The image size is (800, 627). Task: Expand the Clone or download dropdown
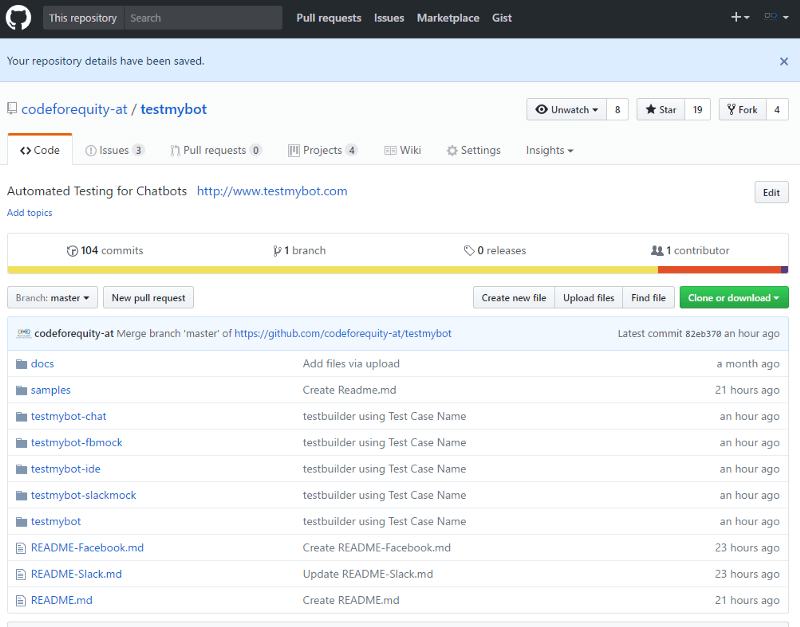tap(734, 297)
